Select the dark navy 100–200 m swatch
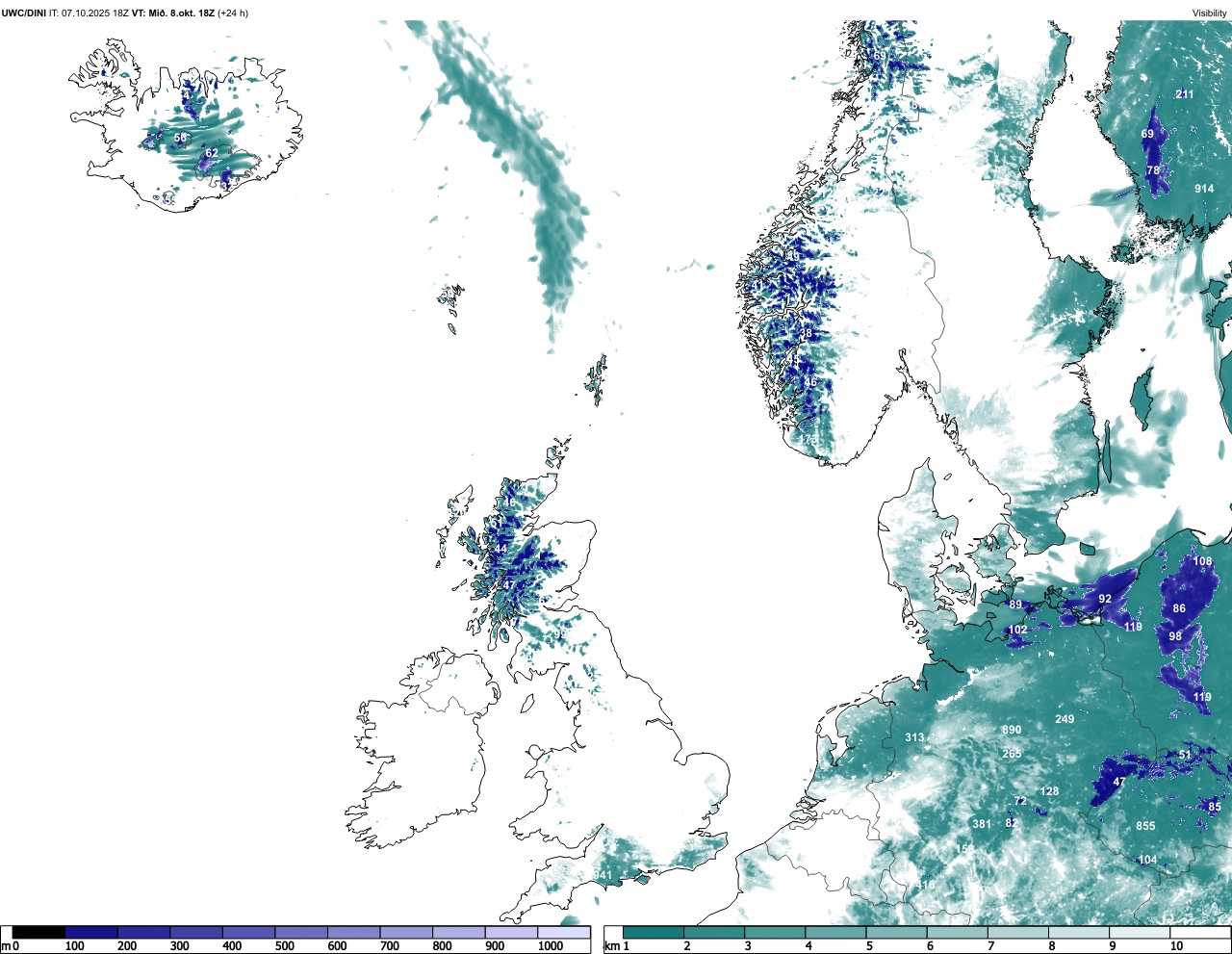Viewport: 1232px width, 954px height. tap(91, 932)
